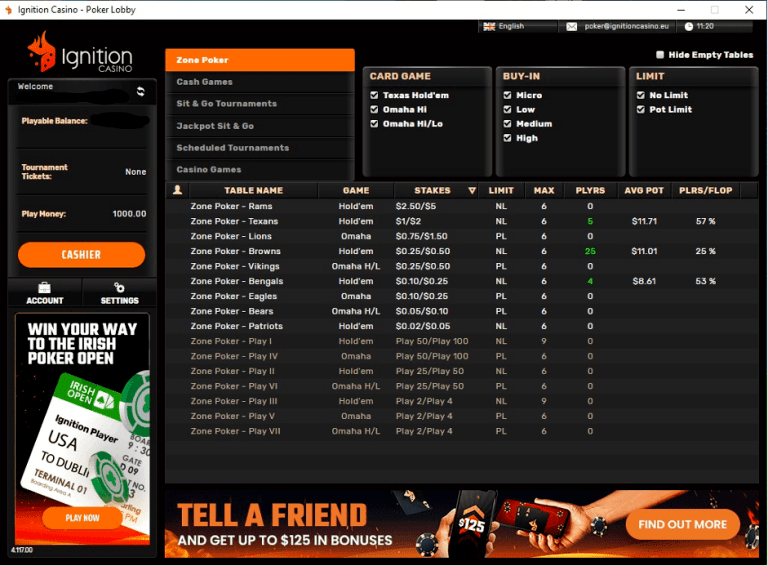Click the player icon column header
The height and width of the screenshot is (566, 768).
(177, 190)
